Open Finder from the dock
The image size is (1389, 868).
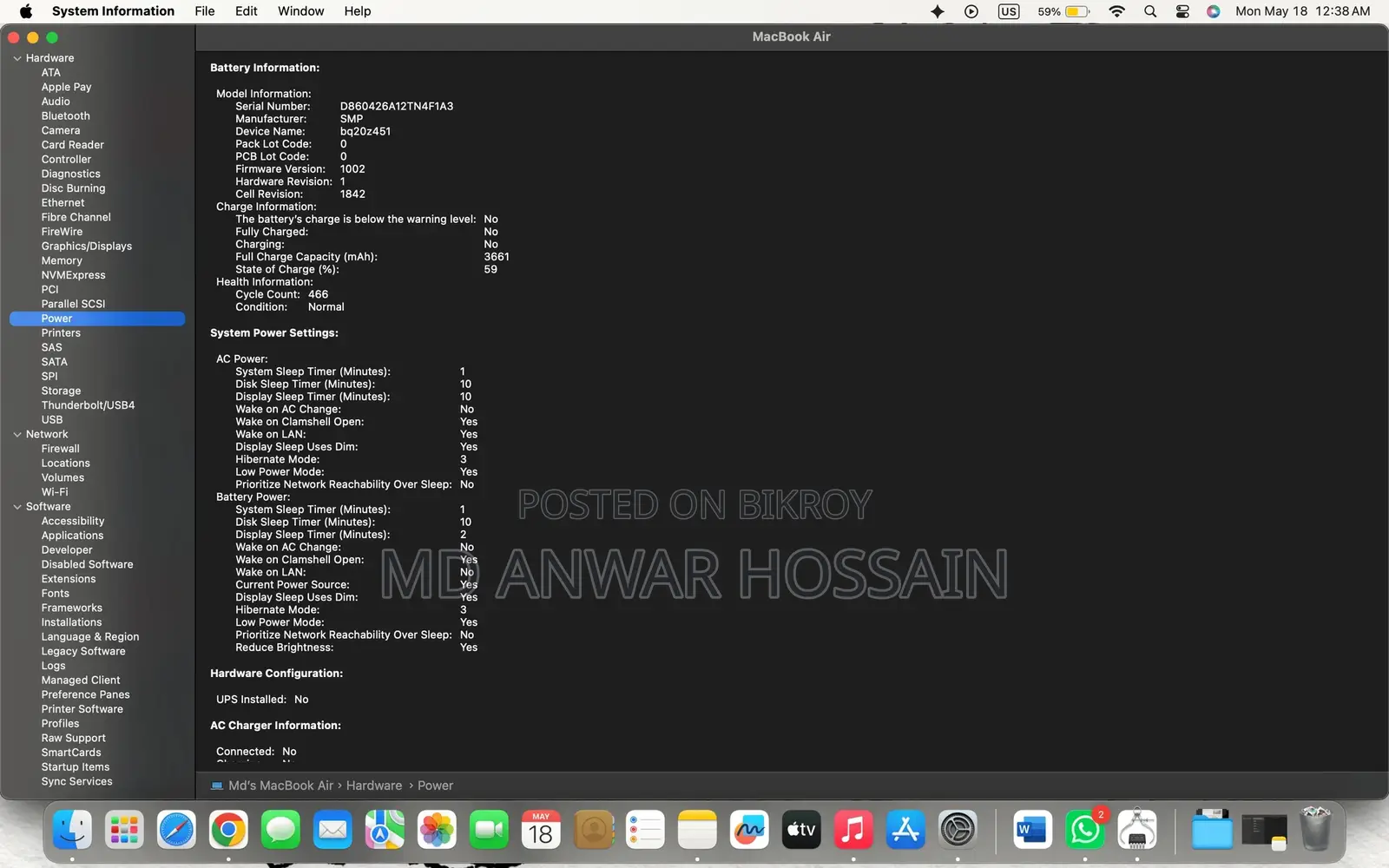pos(72,831)
